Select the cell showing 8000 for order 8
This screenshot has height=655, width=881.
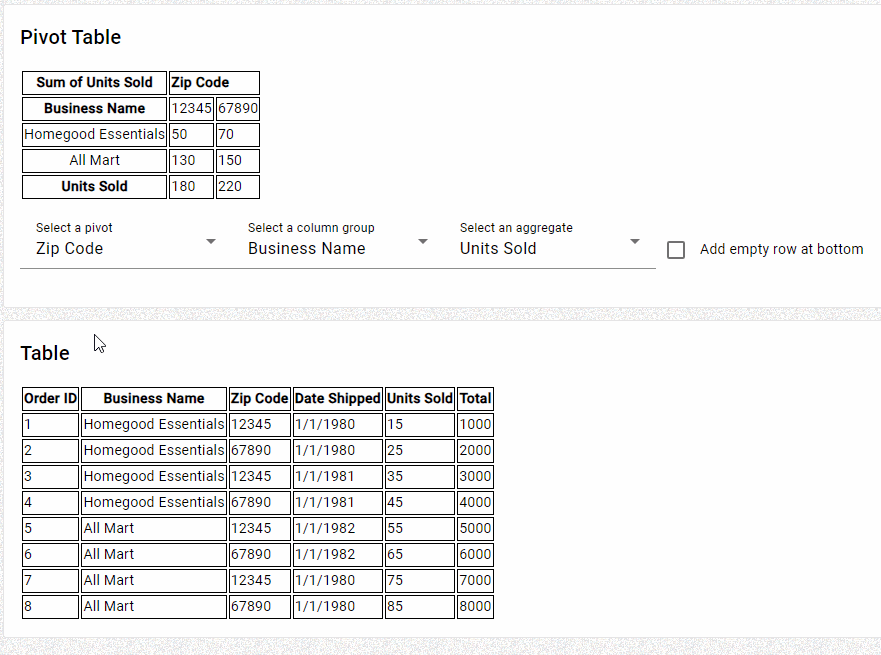(x=475, y=606)
